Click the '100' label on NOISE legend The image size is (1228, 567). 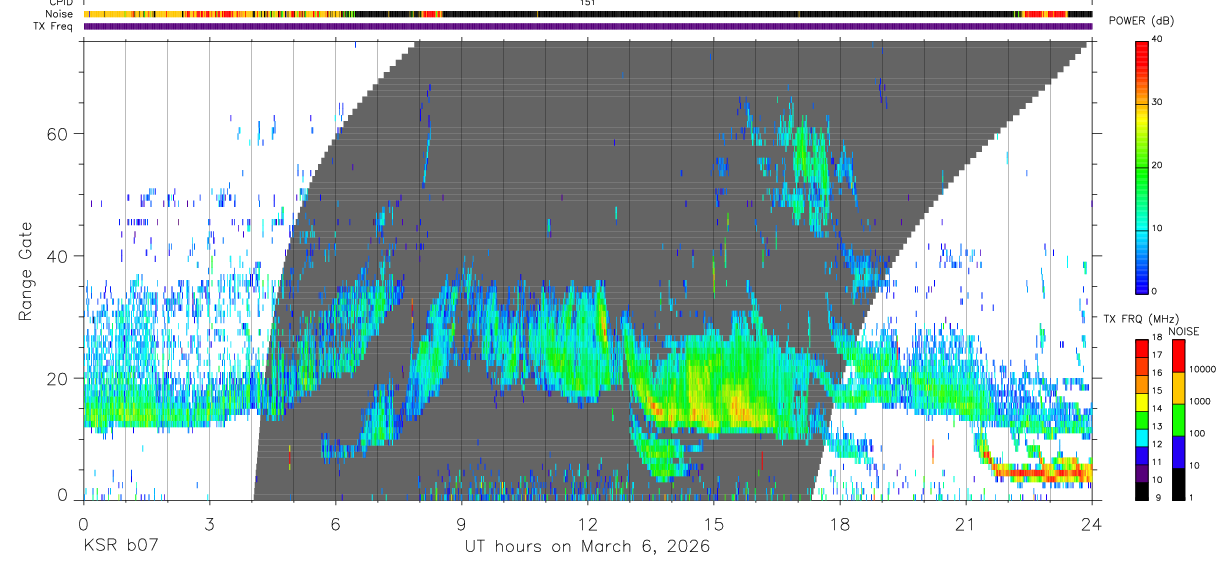(1198, 433)
